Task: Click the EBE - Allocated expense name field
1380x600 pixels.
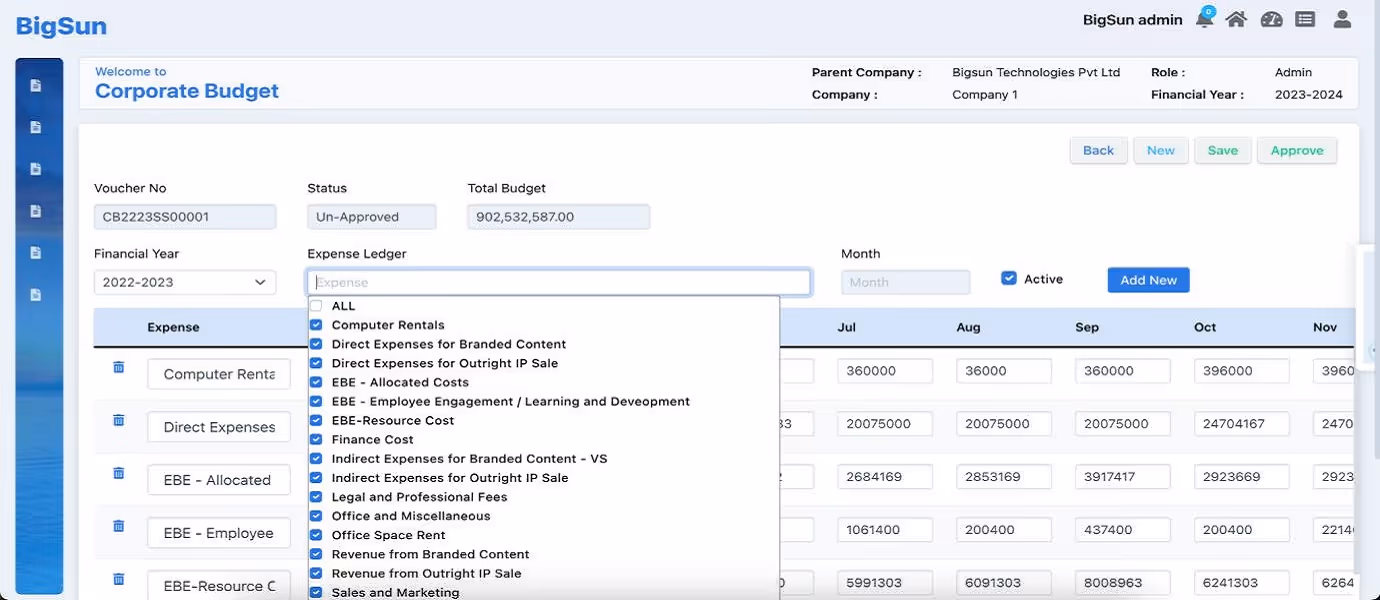Action: click(219, 480)
